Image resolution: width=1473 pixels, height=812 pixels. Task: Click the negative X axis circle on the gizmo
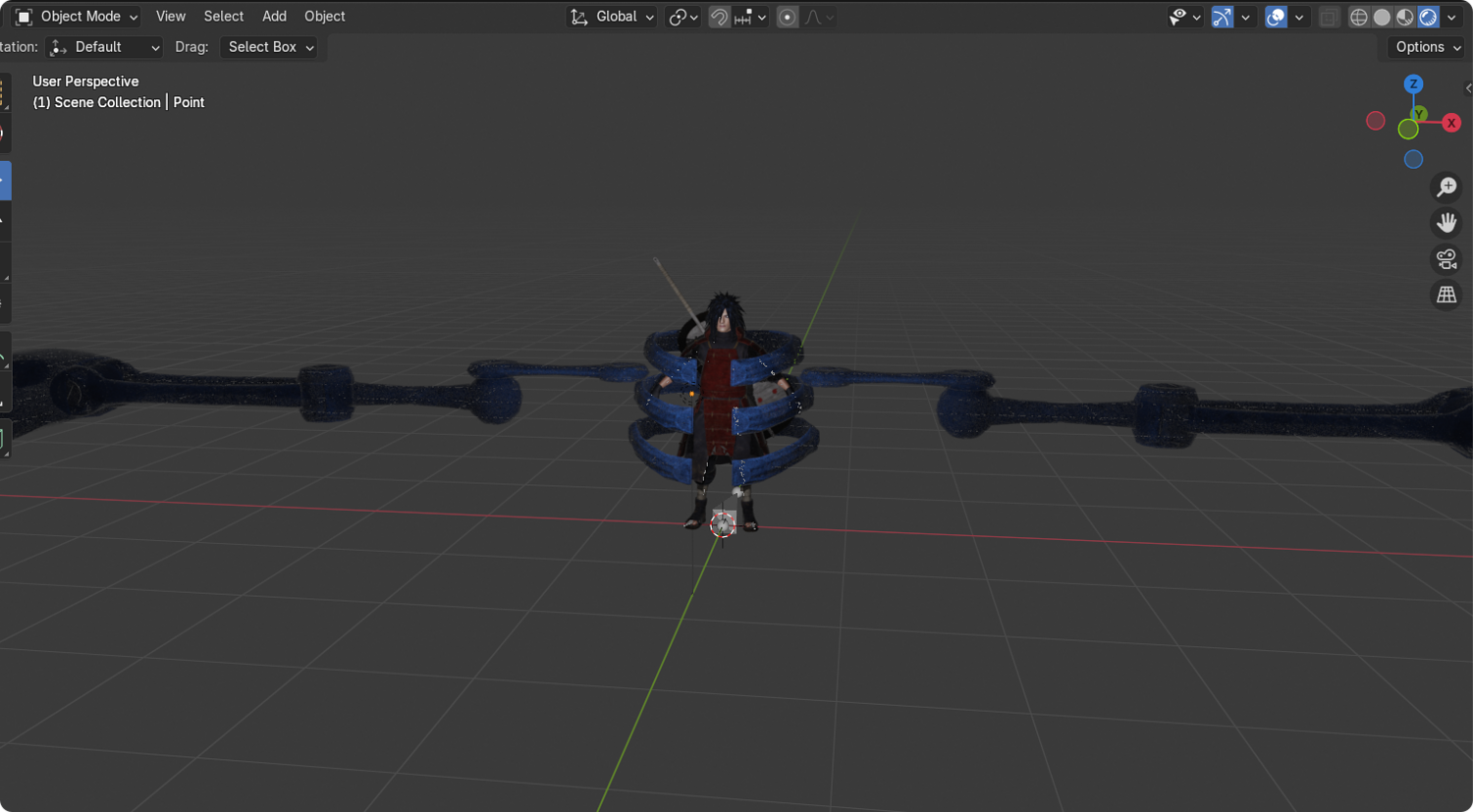(x=1376, y=121)
